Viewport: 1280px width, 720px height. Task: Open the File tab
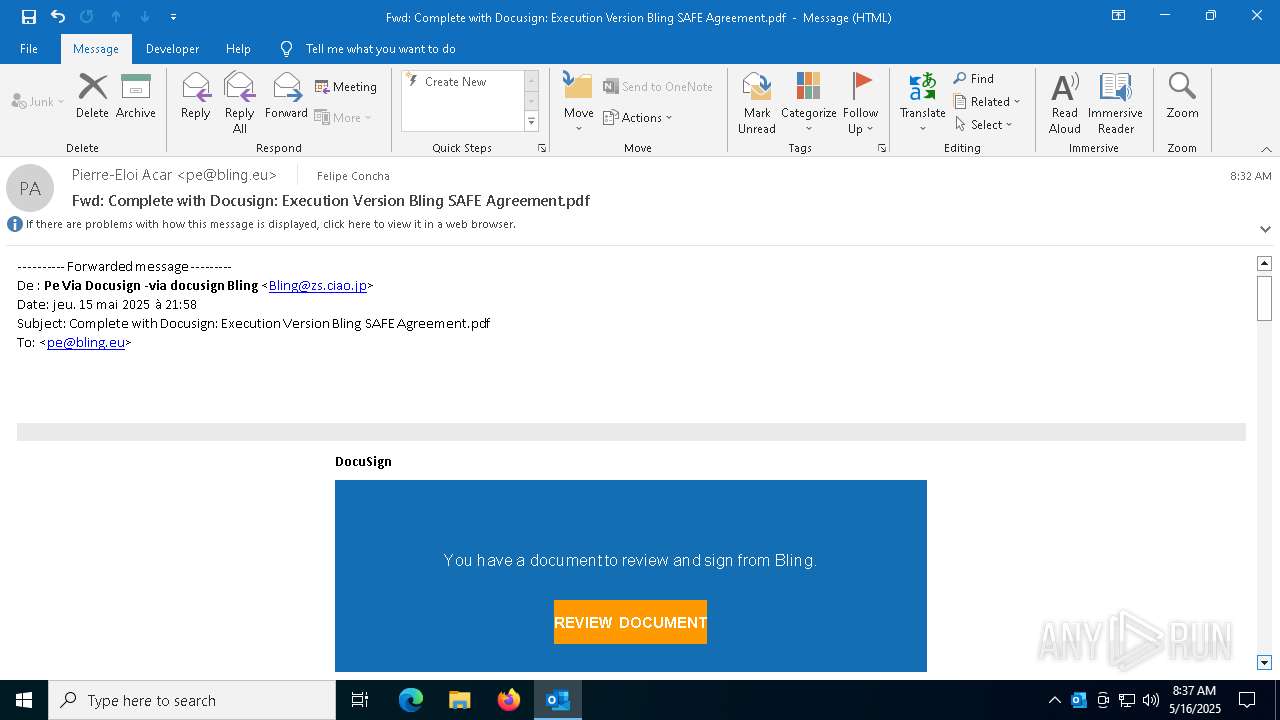(x=29, y=49)
